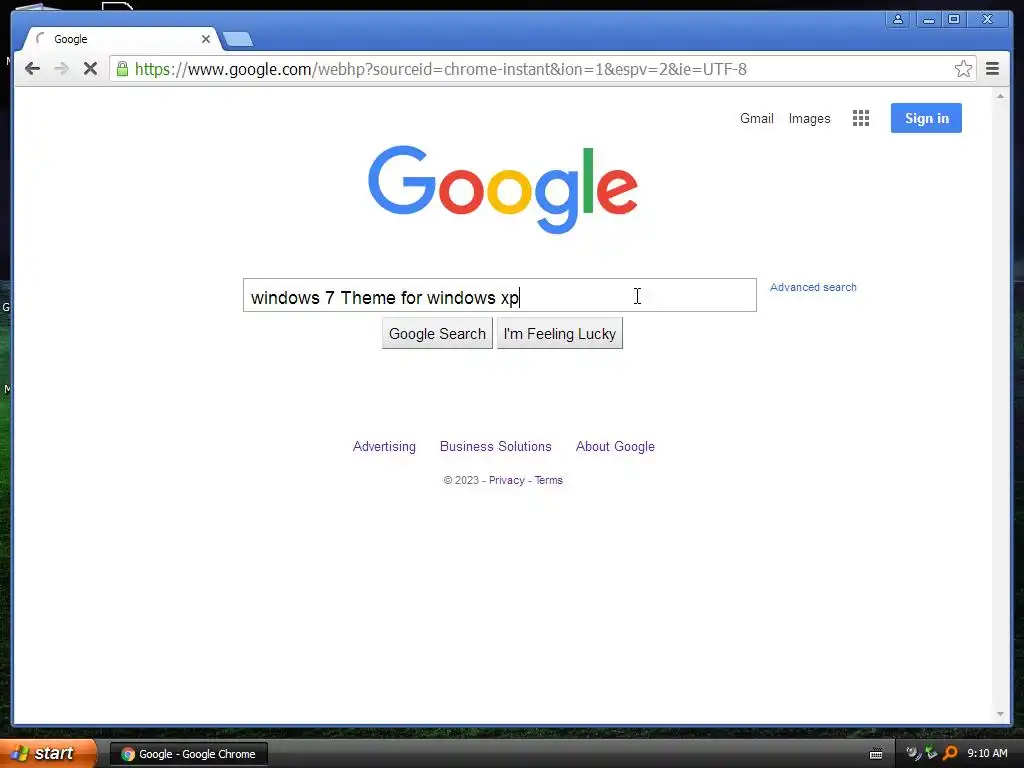Stop page loading with the X button
The width and height of the screenshot is (1024, 768).
pos(90,69)
